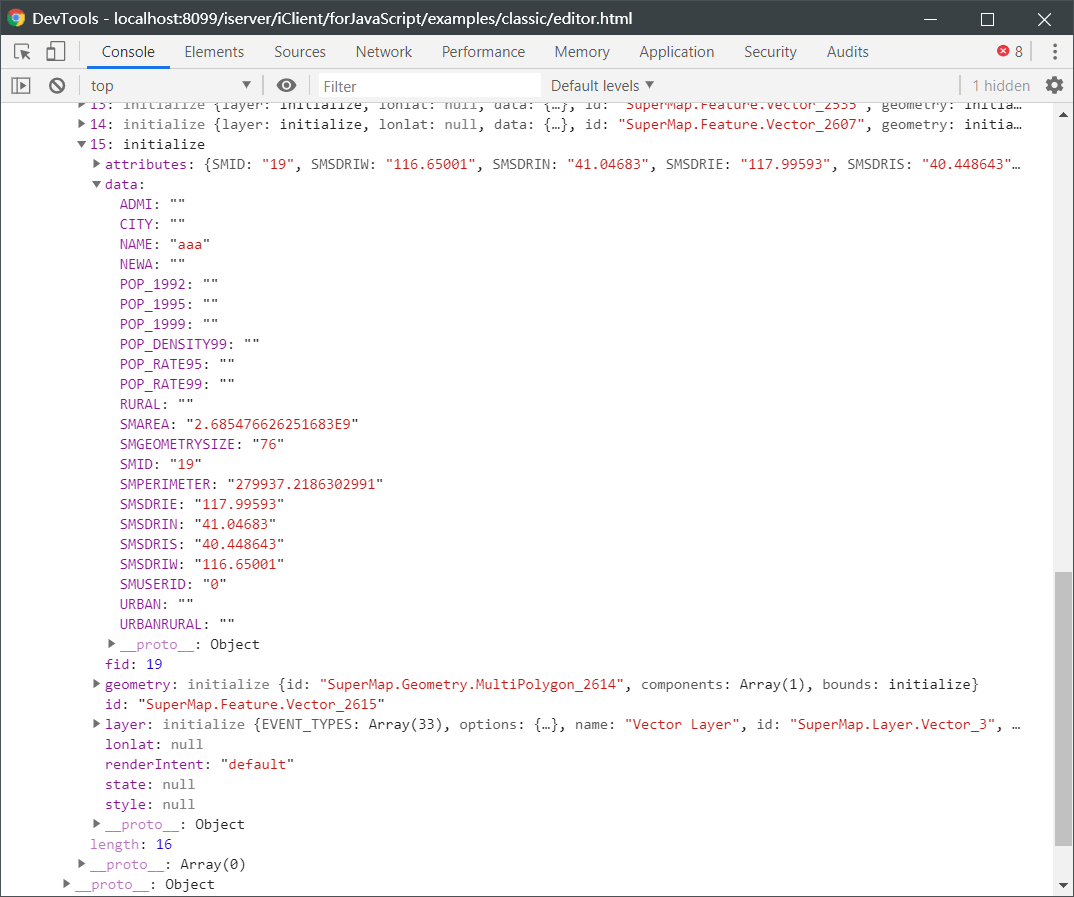Expand the bottom-most __proto__ Object

tap(66, 884)
